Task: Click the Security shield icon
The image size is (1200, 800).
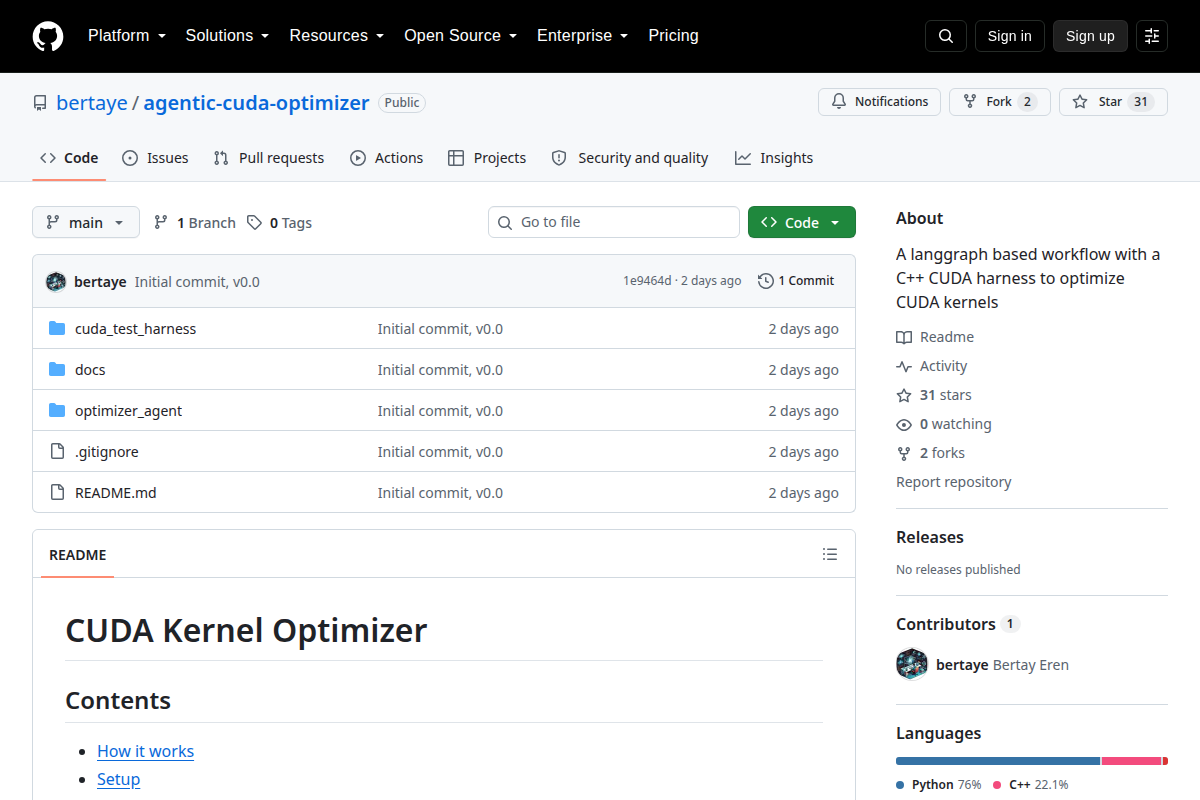Action: coord(559,158)
